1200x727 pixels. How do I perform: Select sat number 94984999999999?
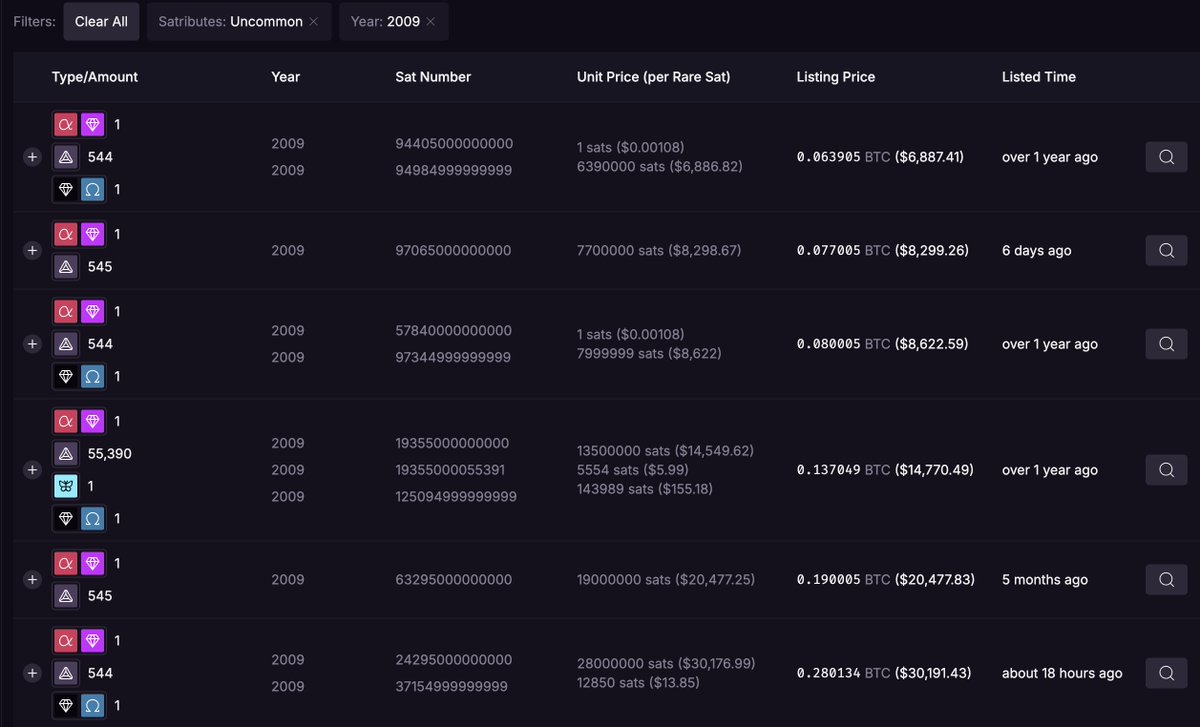(454, 170)
